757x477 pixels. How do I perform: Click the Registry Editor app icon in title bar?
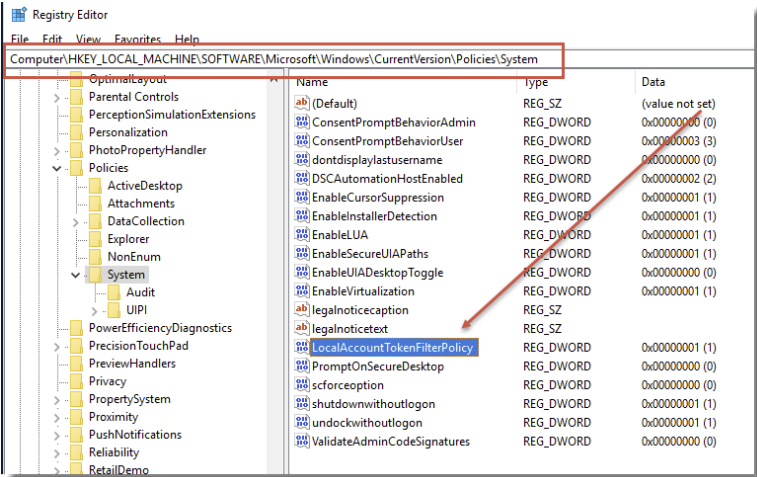[19, 15]
